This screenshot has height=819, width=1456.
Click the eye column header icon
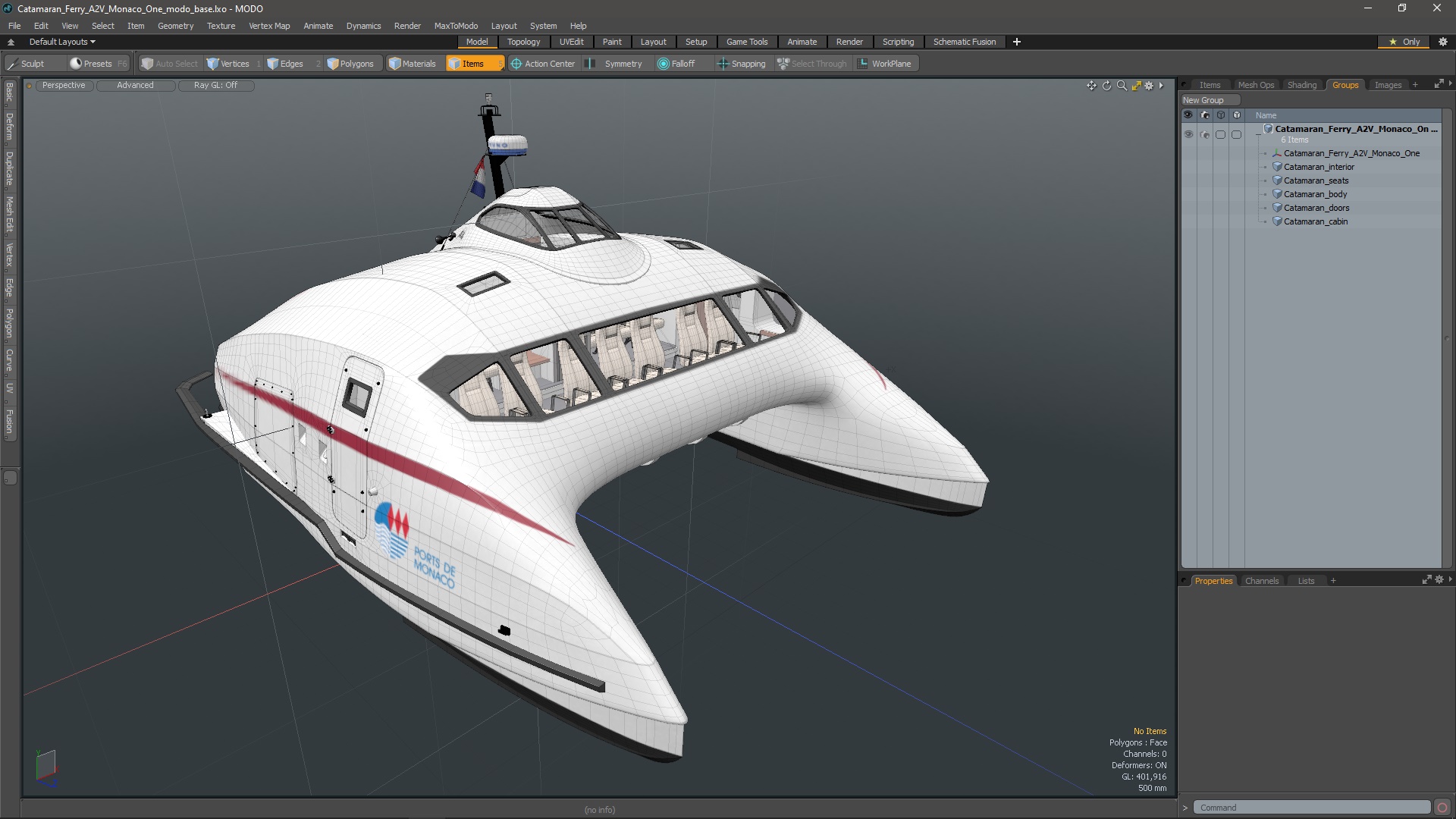point(1188,115)
